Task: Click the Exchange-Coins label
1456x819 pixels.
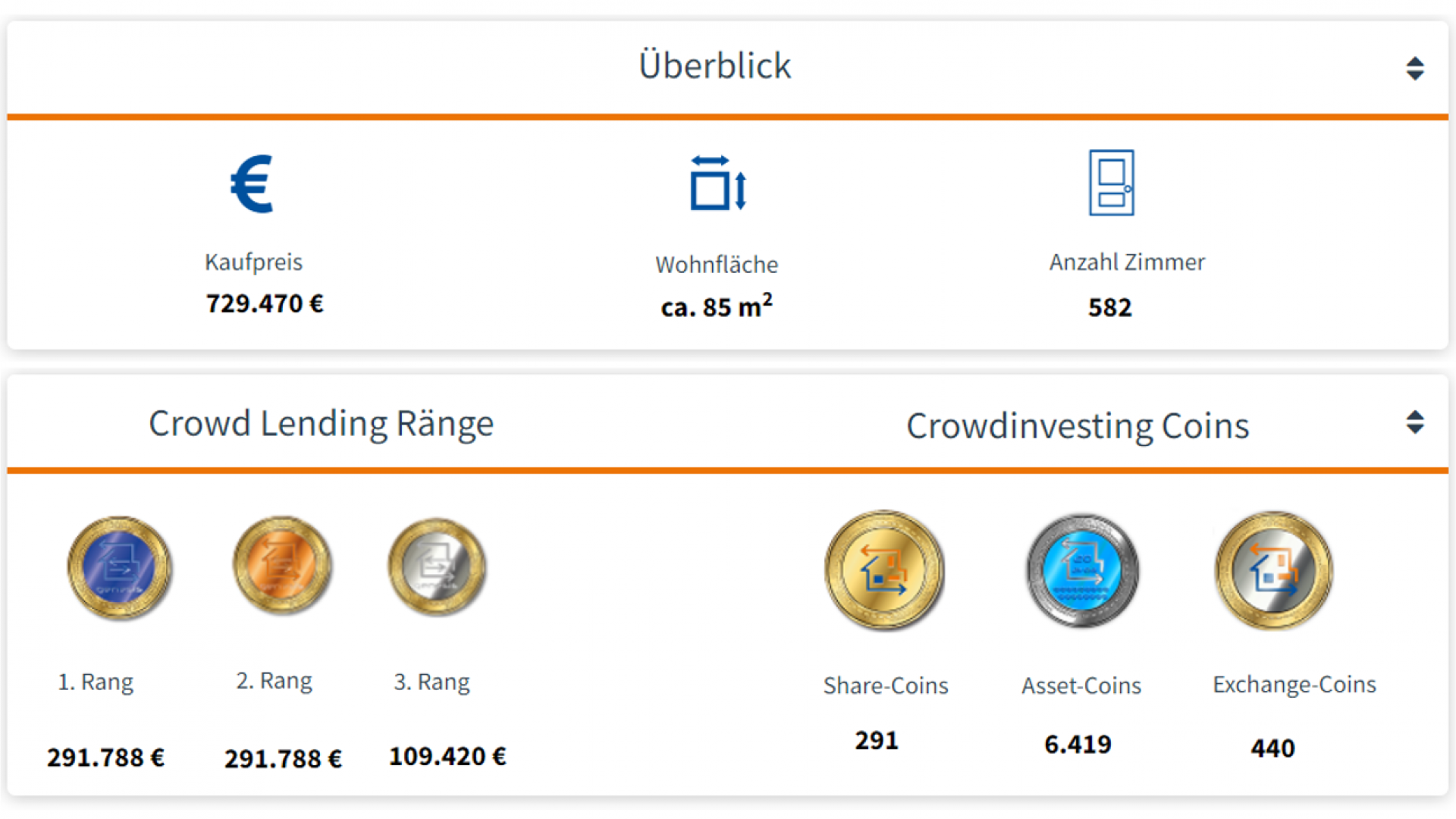Action: [1294, 685]
